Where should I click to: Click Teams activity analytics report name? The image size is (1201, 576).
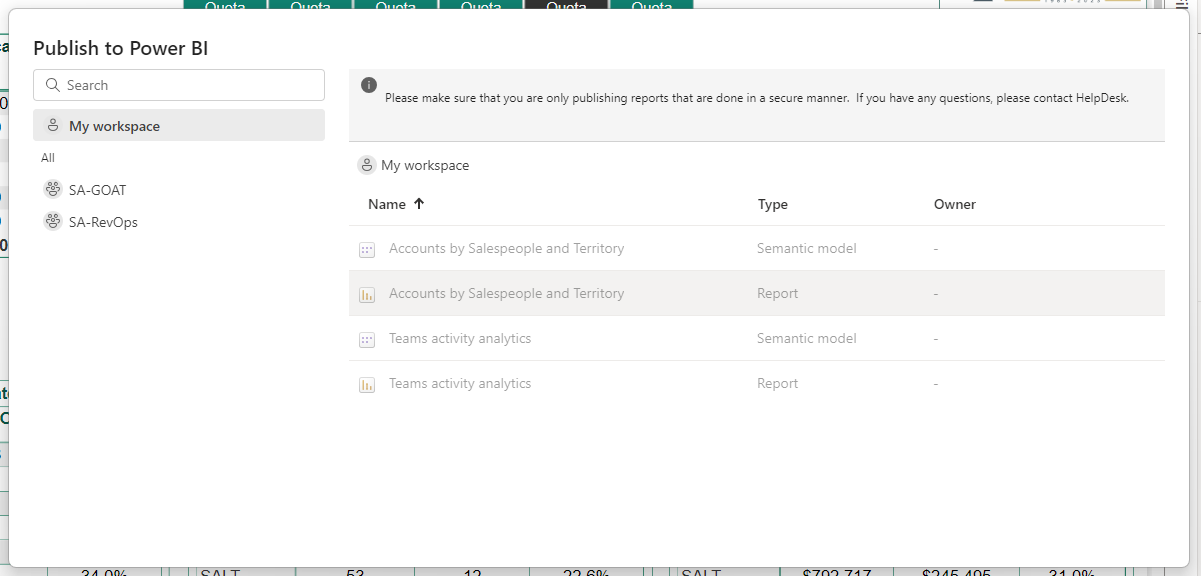460,383
